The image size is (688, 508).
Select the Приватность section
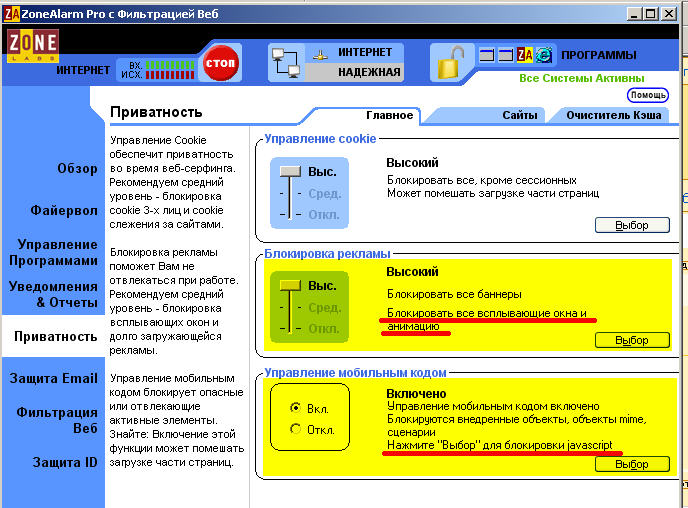point(56,336)
